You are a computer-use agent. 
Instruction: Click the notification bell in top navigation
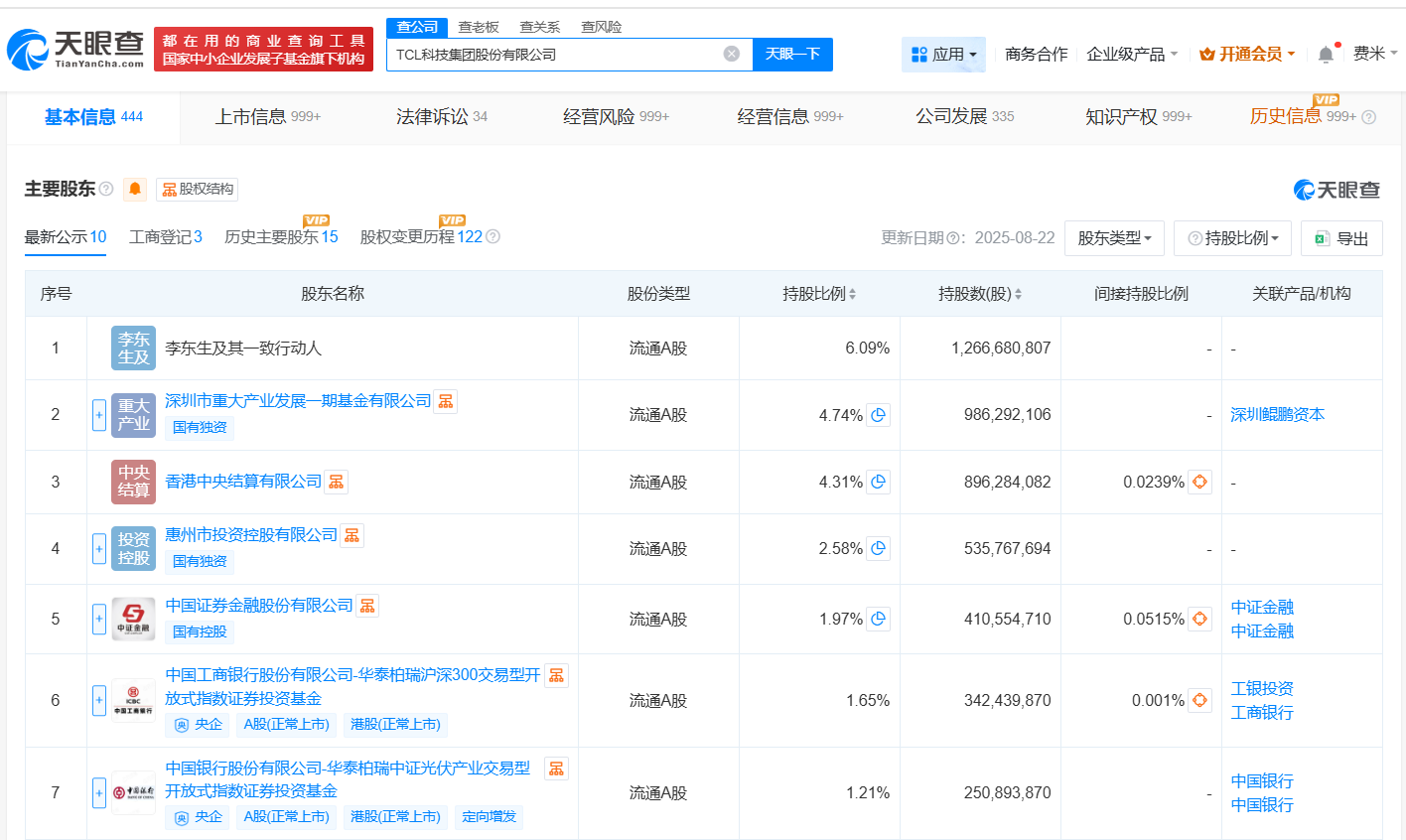pos(1325,55)
